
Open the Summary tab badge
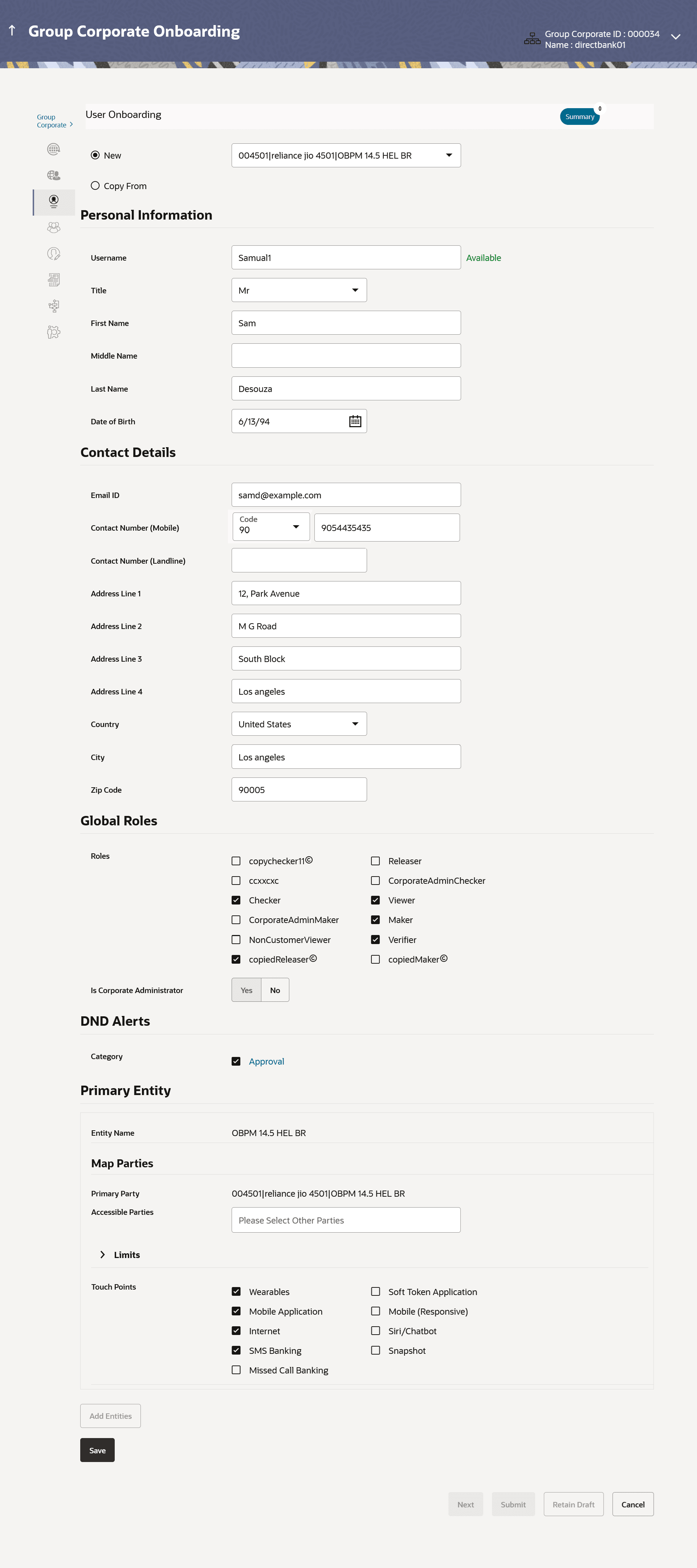tap(579, 116)
